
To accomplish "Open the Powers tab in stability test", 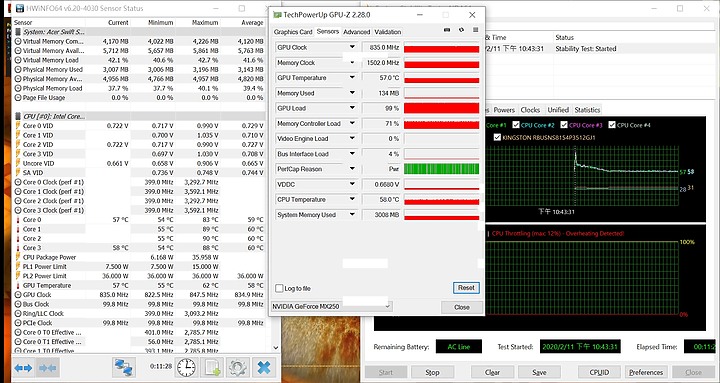I will click(x=504, y=110).
